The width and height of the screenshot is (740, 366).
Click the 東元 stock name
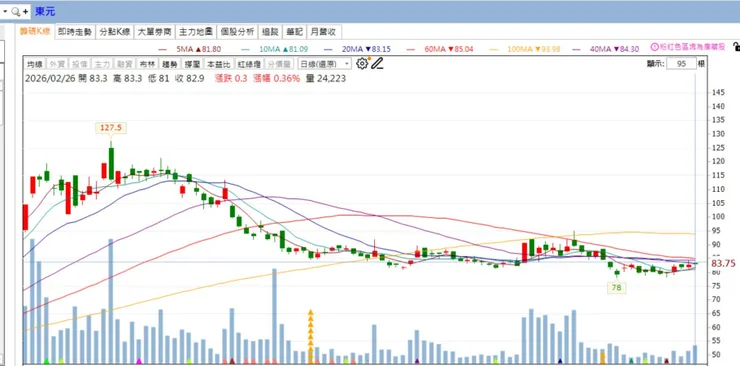coord(45,12)
